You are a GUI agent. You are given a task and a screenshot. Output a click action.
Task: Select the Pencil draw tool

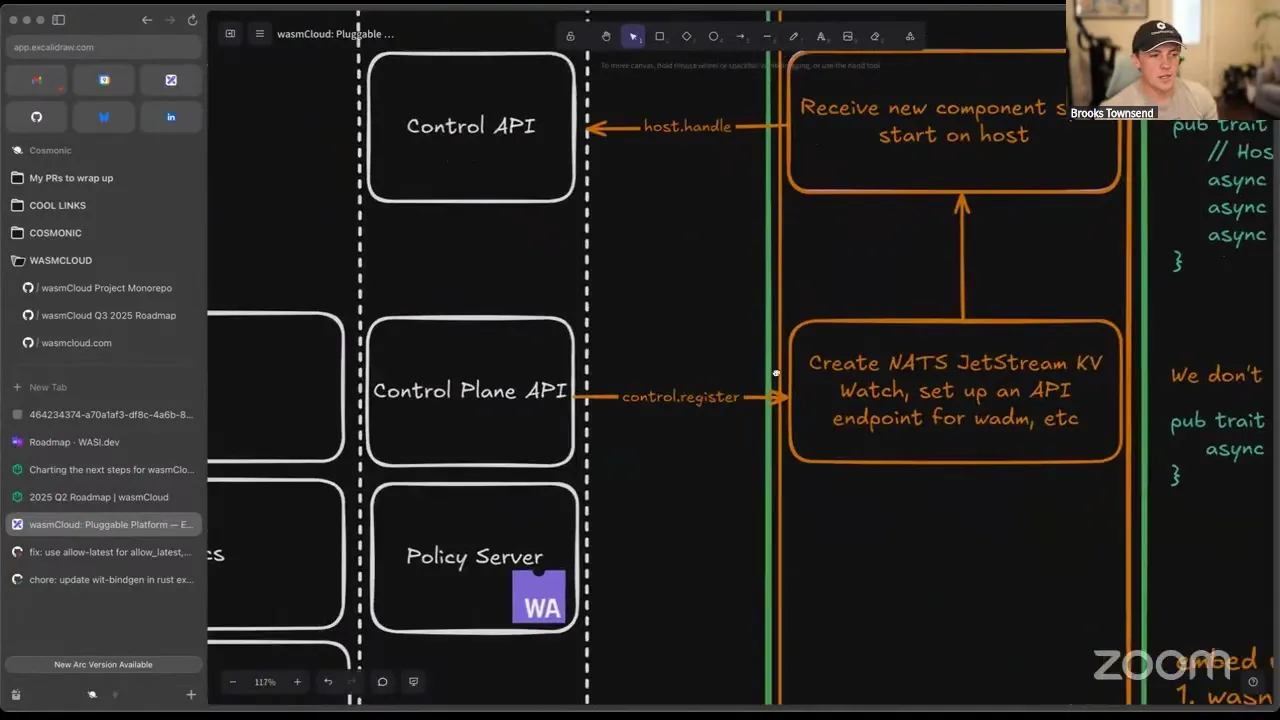pyautogui.click(x=794, y=36)
